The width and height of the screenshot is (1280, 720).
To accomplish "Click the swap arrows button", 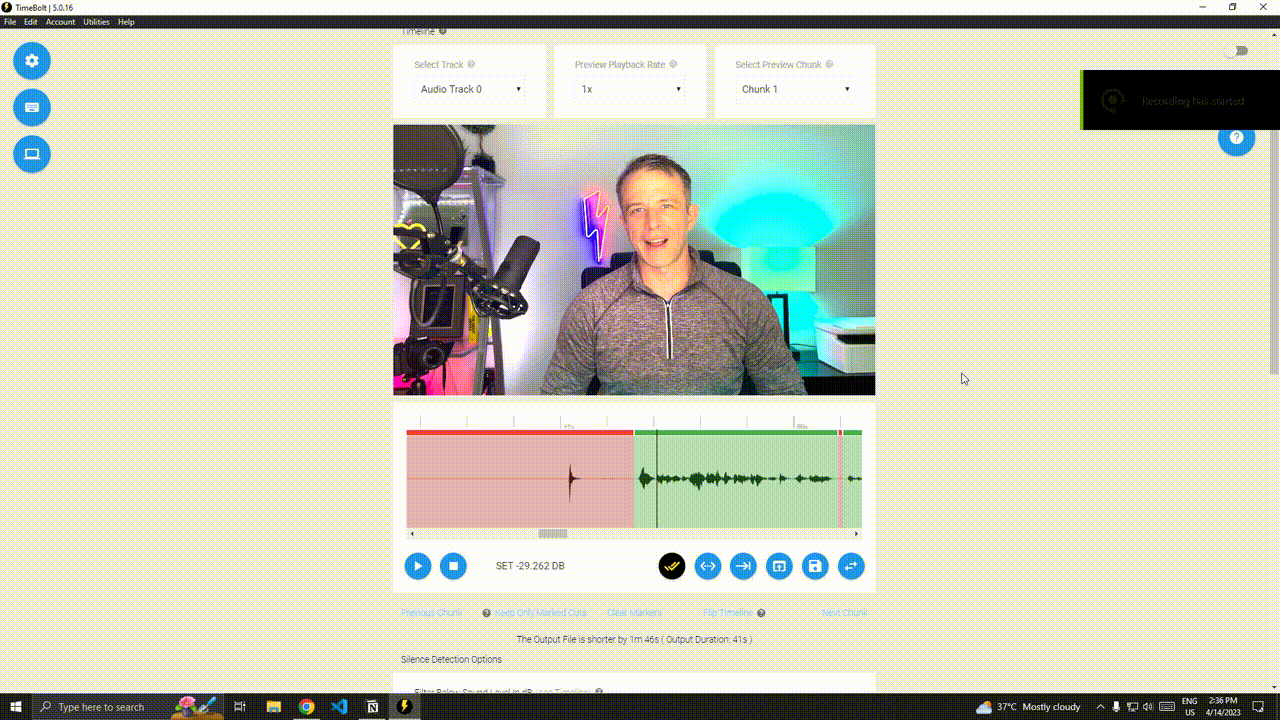I will tap(851, 566).
